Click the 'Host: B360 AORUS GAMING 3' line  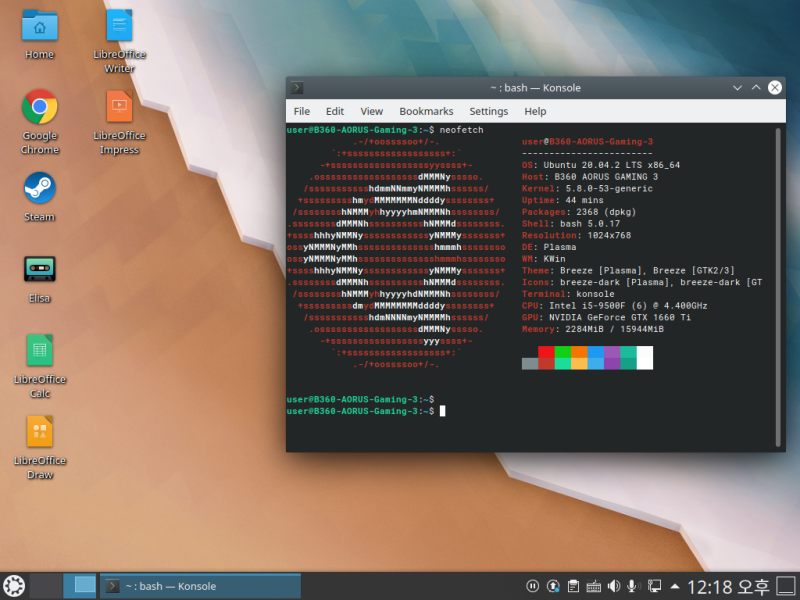(590, 177)
